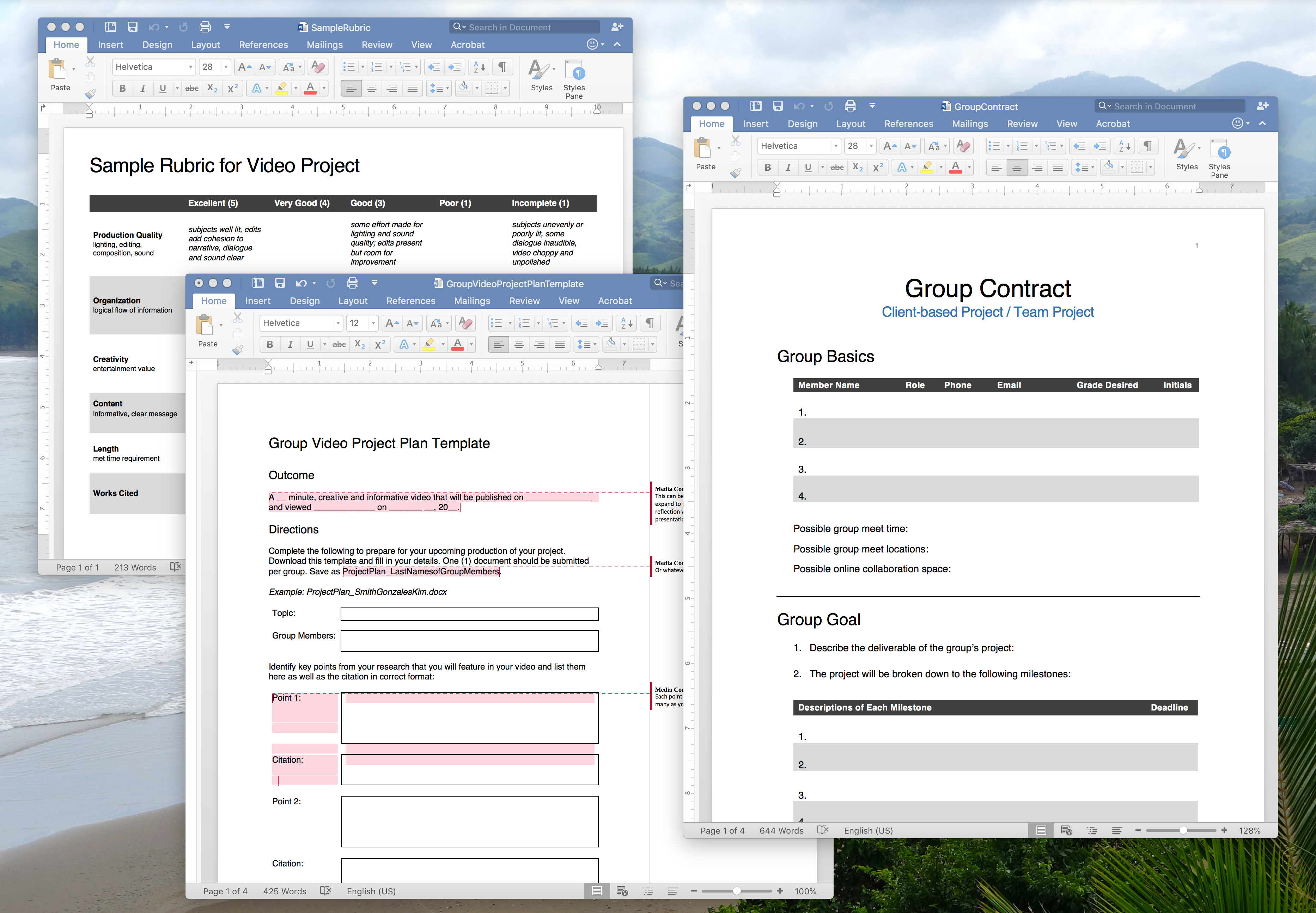This screenshot has width=1316, height=913.
Task: Open Mailings tab in GroupContract window
Action: [x=970, y=123]
